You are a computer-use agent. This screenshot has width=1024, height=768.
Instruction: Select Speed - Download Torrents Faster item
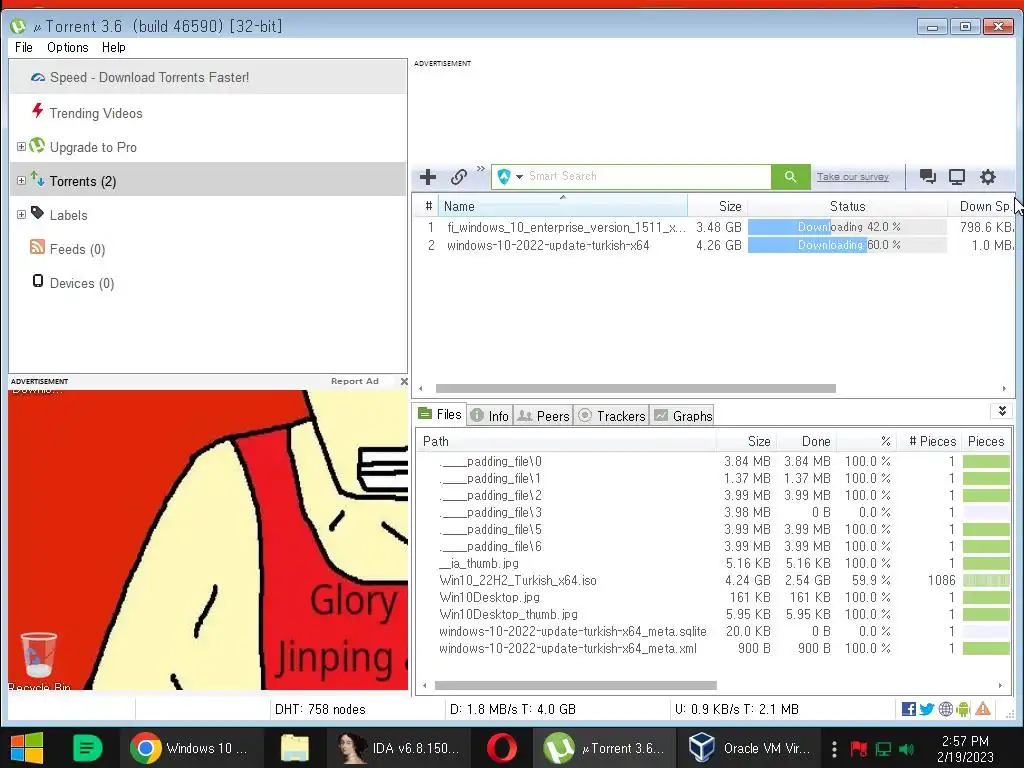pos(208,77)
